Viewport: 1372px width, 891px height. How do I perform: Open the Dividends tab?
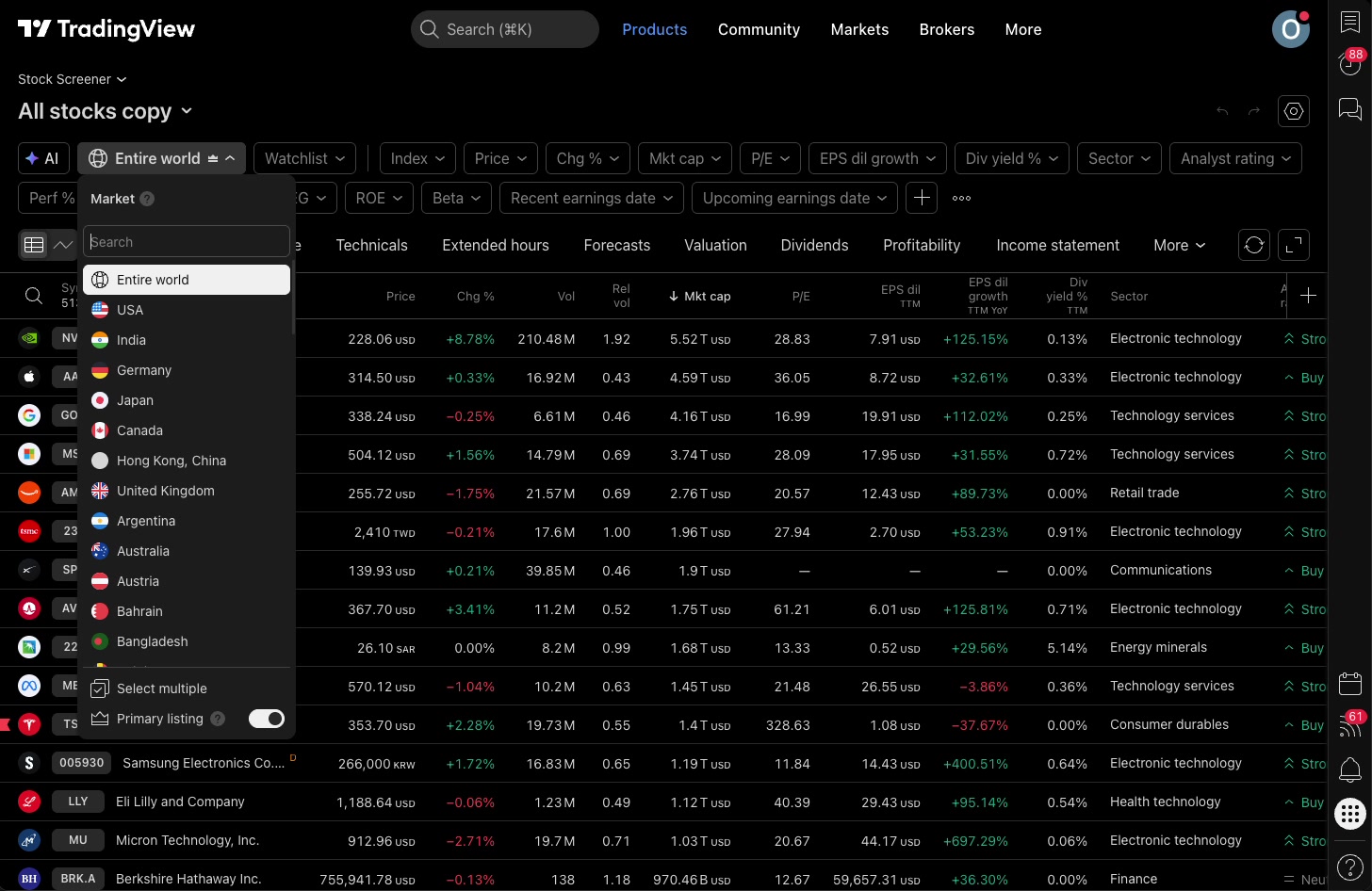pyautogui.click(x=814, y=245)
